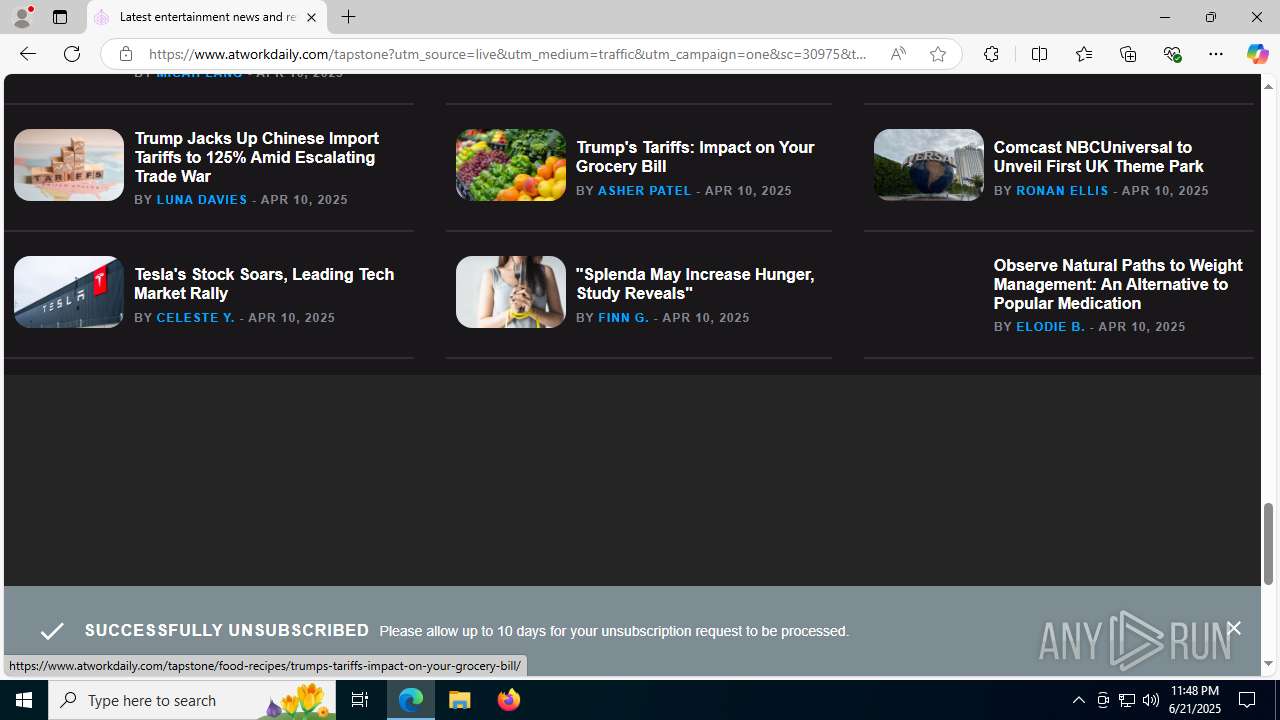Screen dimensions: 1280x720
Task: Click the scrollbar up arrow
Action: pos(1268,86)
